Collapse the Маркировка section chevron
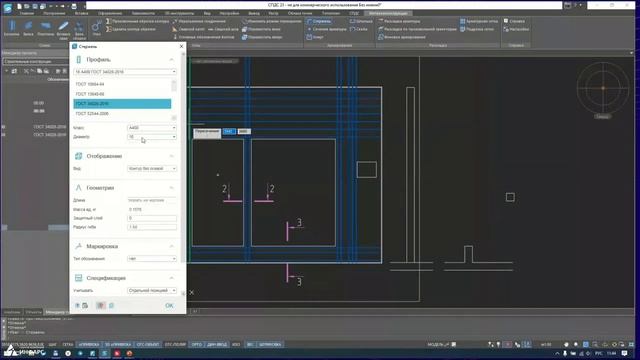 tap(171, 246)
